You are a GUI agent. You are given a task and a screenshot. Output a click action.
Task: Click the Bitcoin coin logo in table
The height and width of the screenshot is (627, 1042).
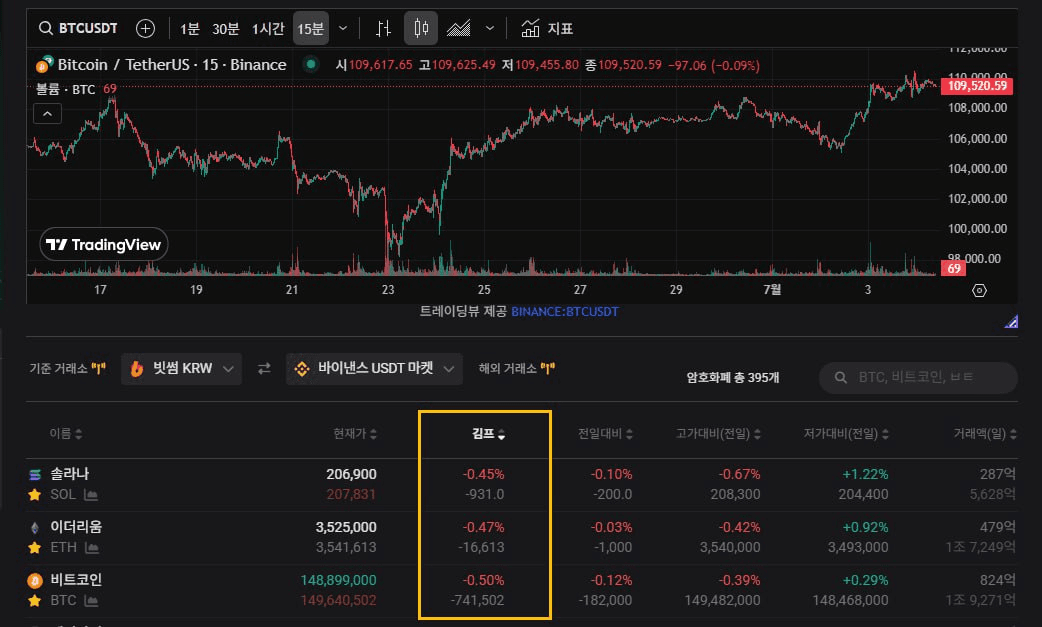[35, 581]
